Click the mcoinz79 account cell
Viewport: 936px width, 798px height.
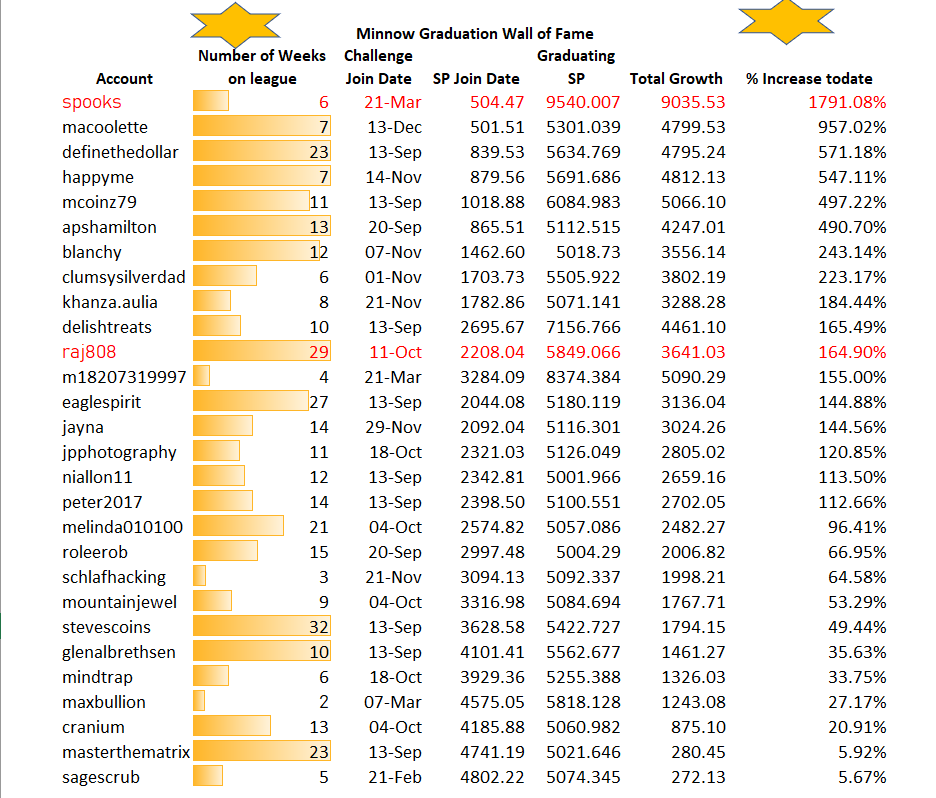99,202
